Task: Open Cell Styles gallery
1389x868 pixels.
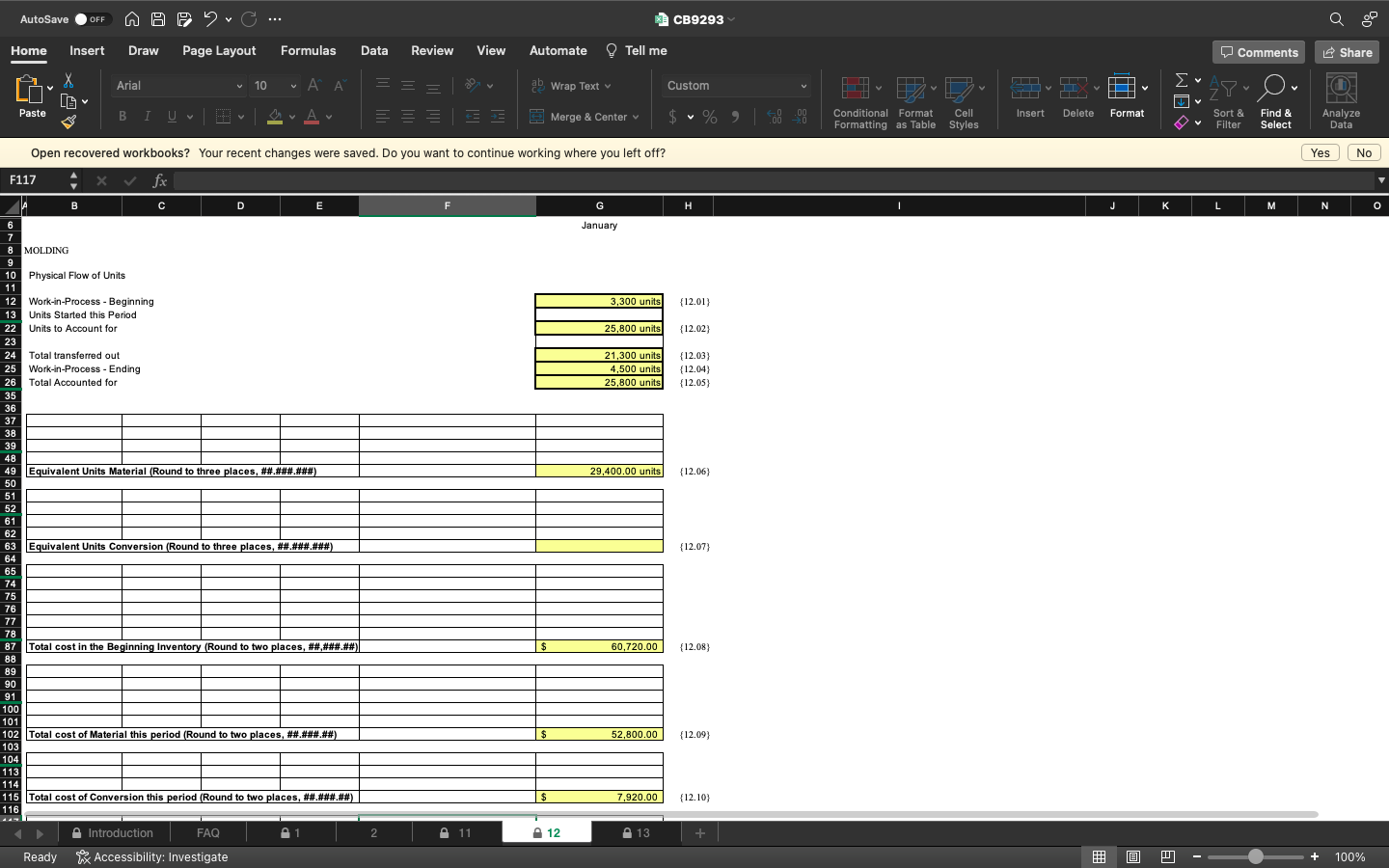Action: point(964,102)
